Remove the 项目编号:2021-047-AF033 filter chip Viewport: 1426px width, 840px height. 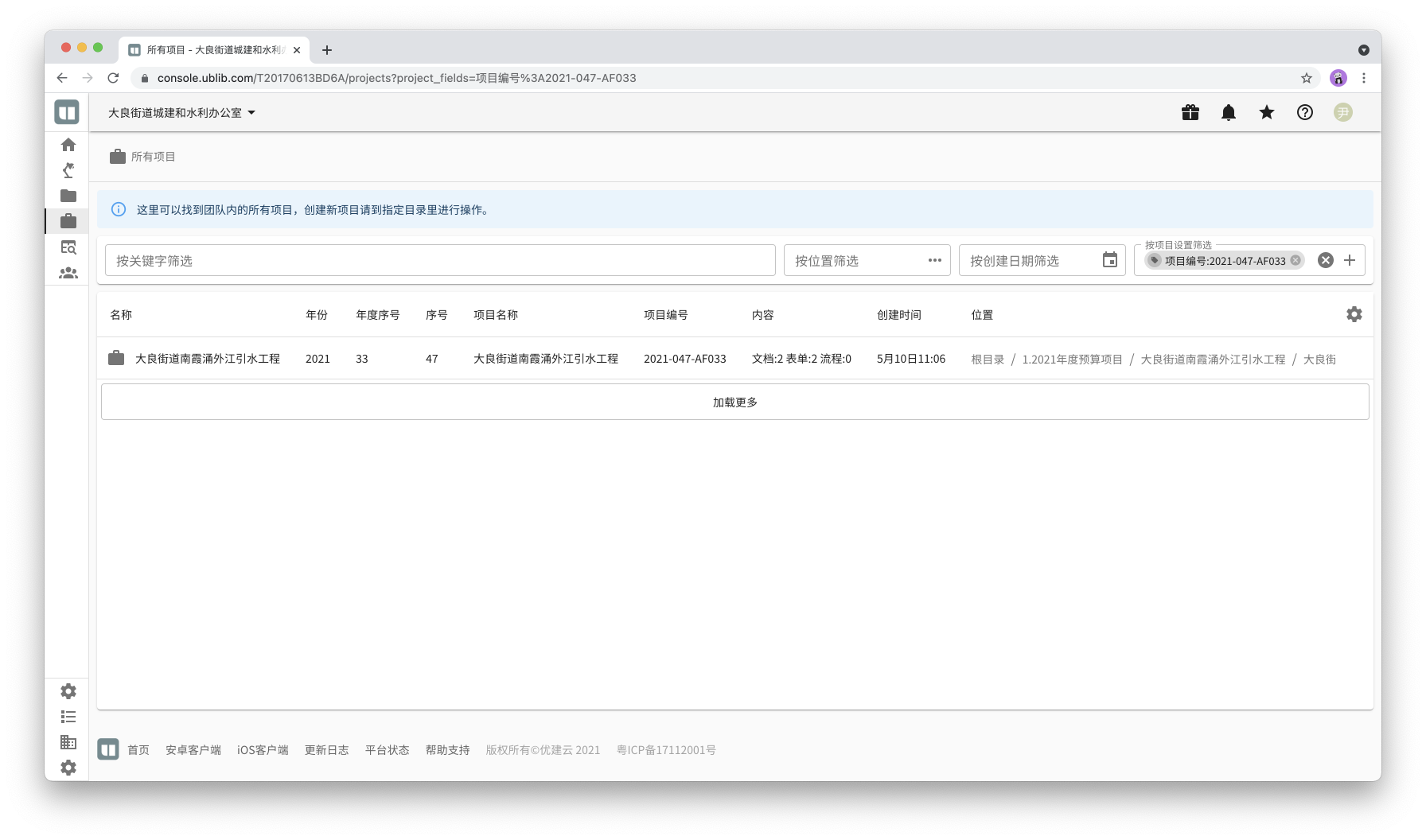pos(1295,260)
